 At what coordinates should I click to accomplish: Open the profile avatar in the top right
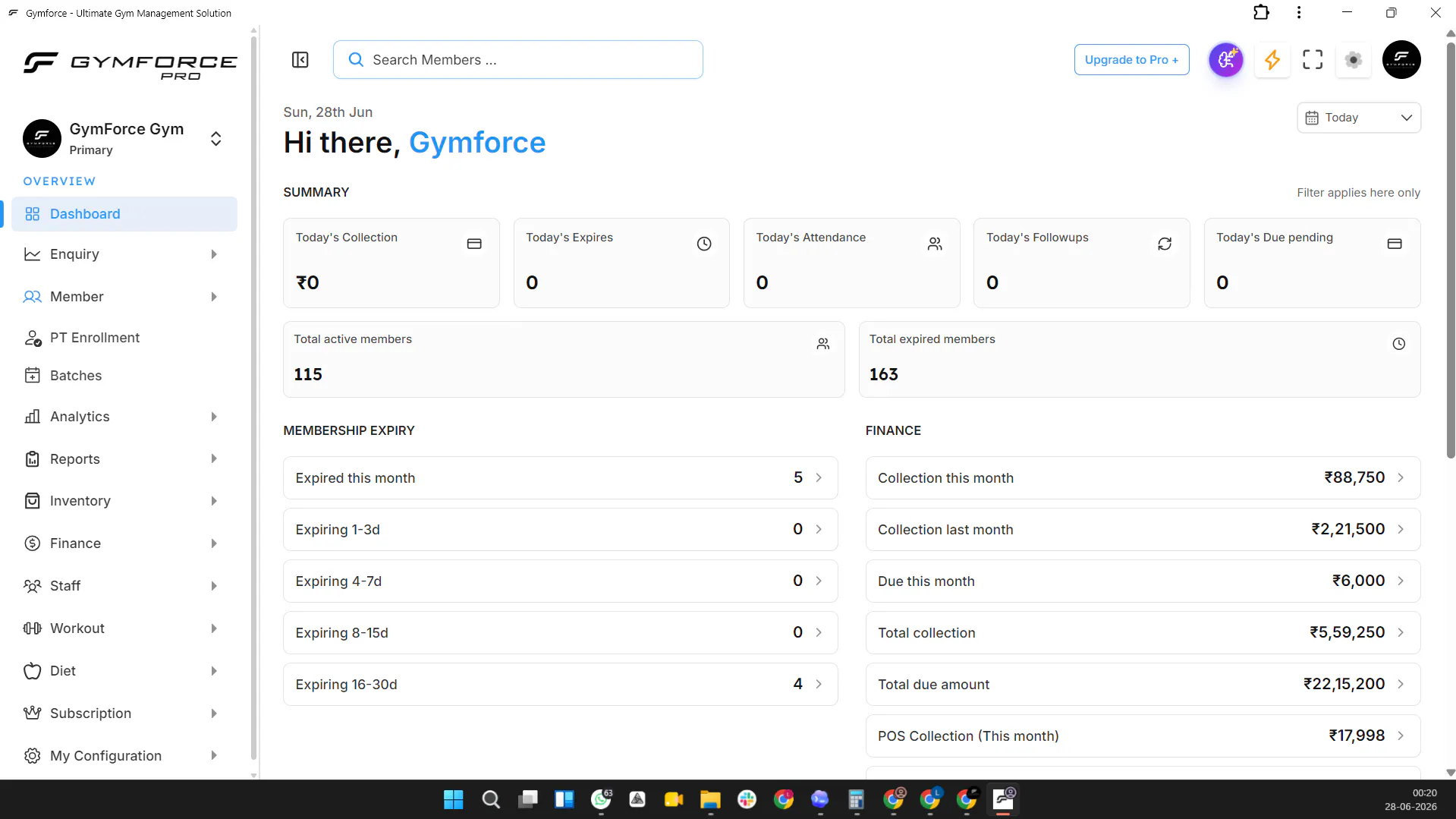click(1401, 60)
